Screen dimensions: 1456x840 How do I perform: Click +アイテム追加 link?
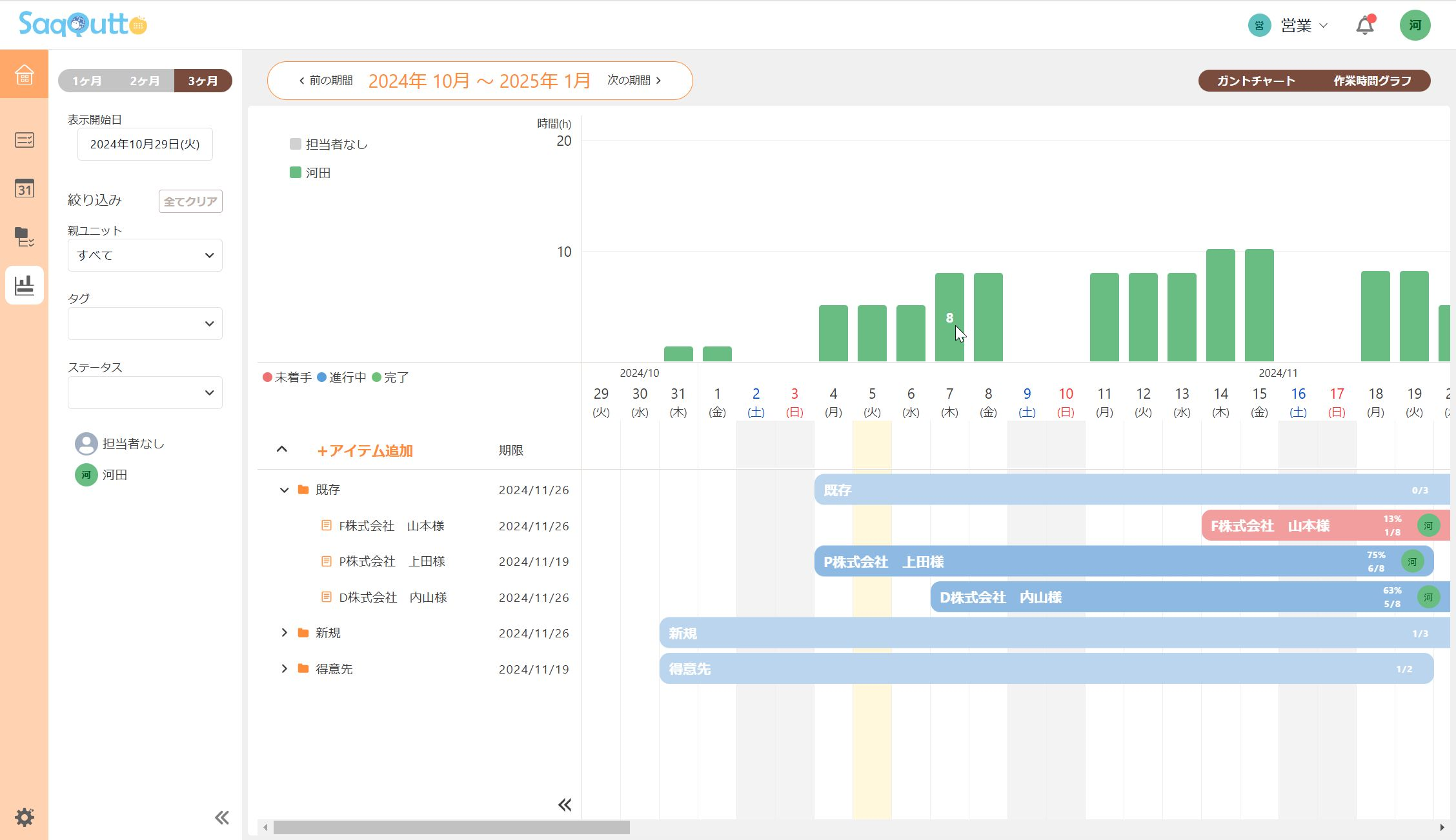tap(365, 450)
